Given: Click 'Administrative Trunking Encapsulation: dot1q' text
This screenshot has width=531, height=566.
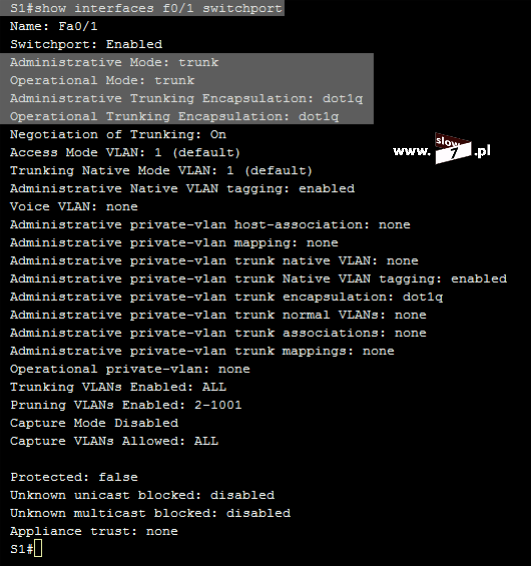Looking at the screenshot, I should [x=187, y=98].
